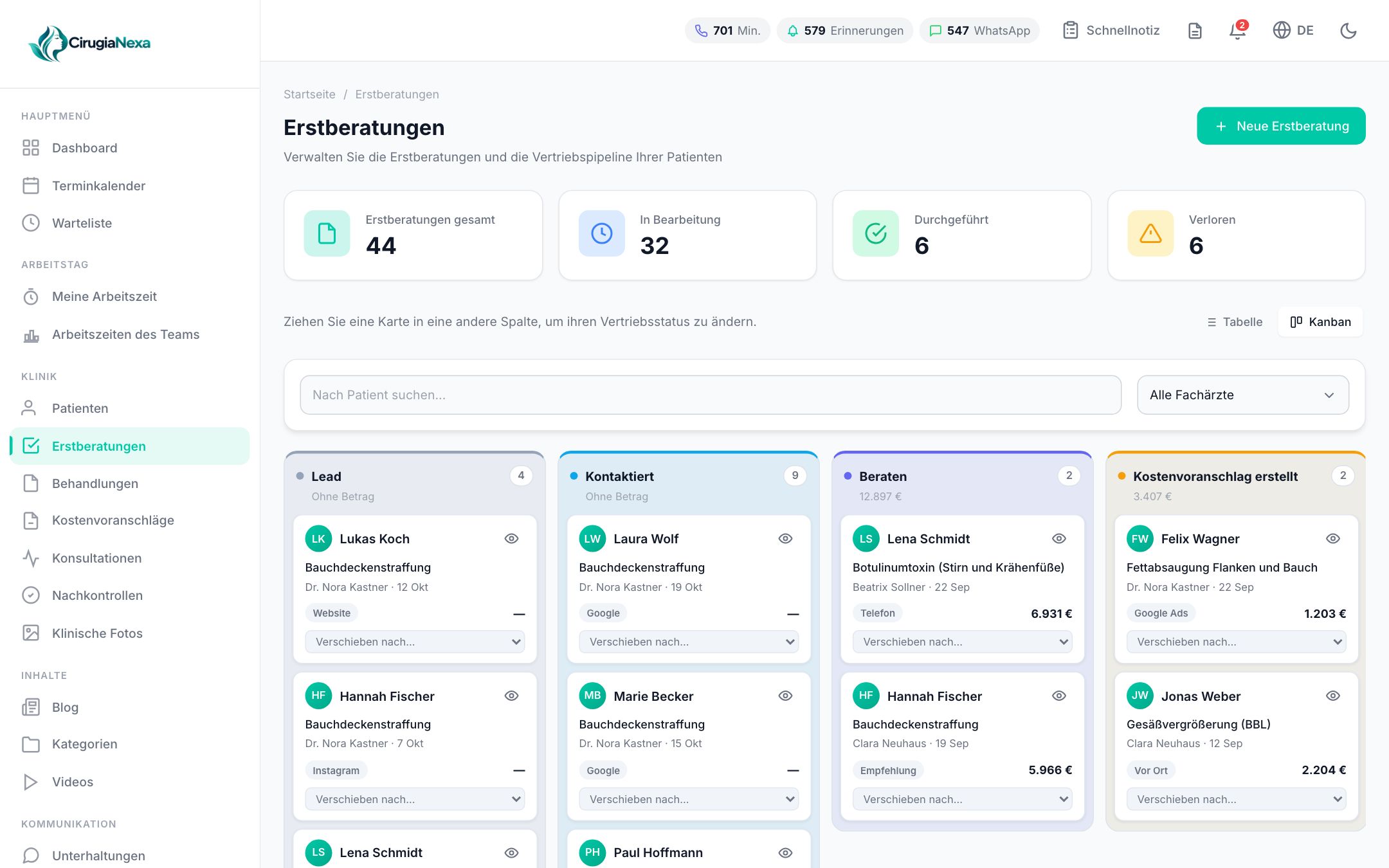This screenshot has height=868, width=1389.
Task: Click Durchgeführt check icon
Action: (x=875, y=233)
